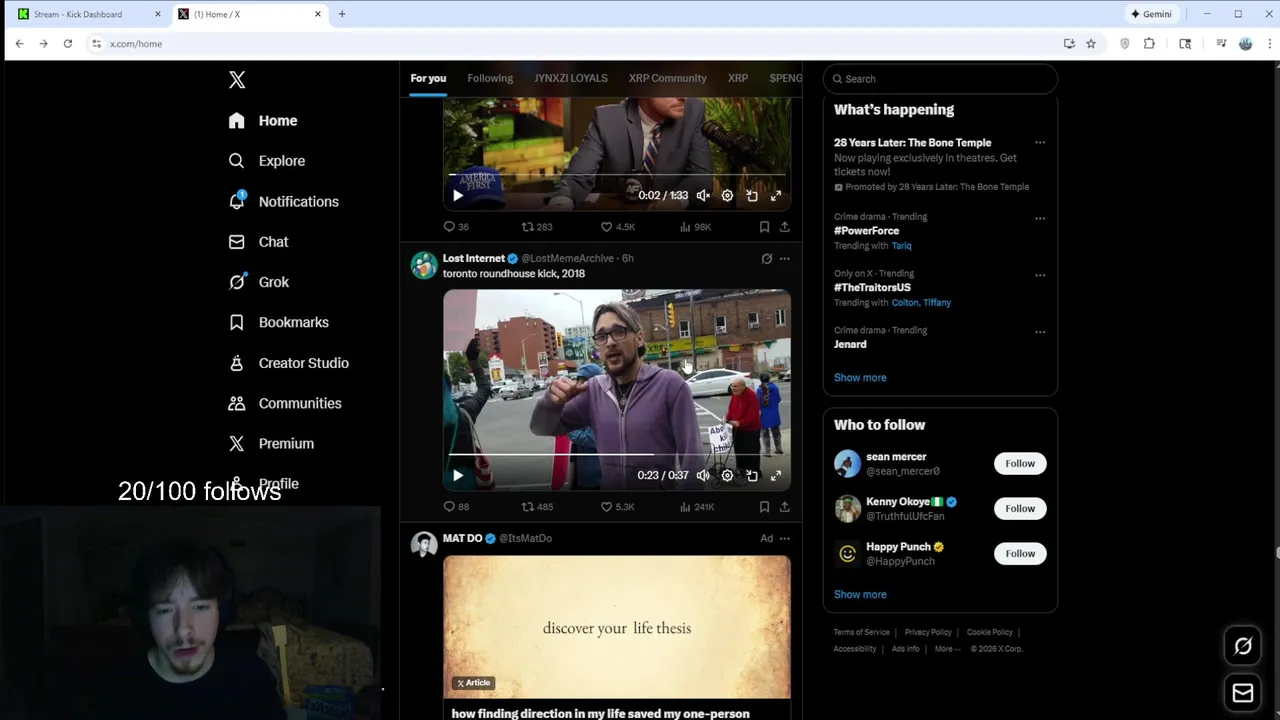
Task: Open Explore from the sidebar
Action: (x=266, y=161)
